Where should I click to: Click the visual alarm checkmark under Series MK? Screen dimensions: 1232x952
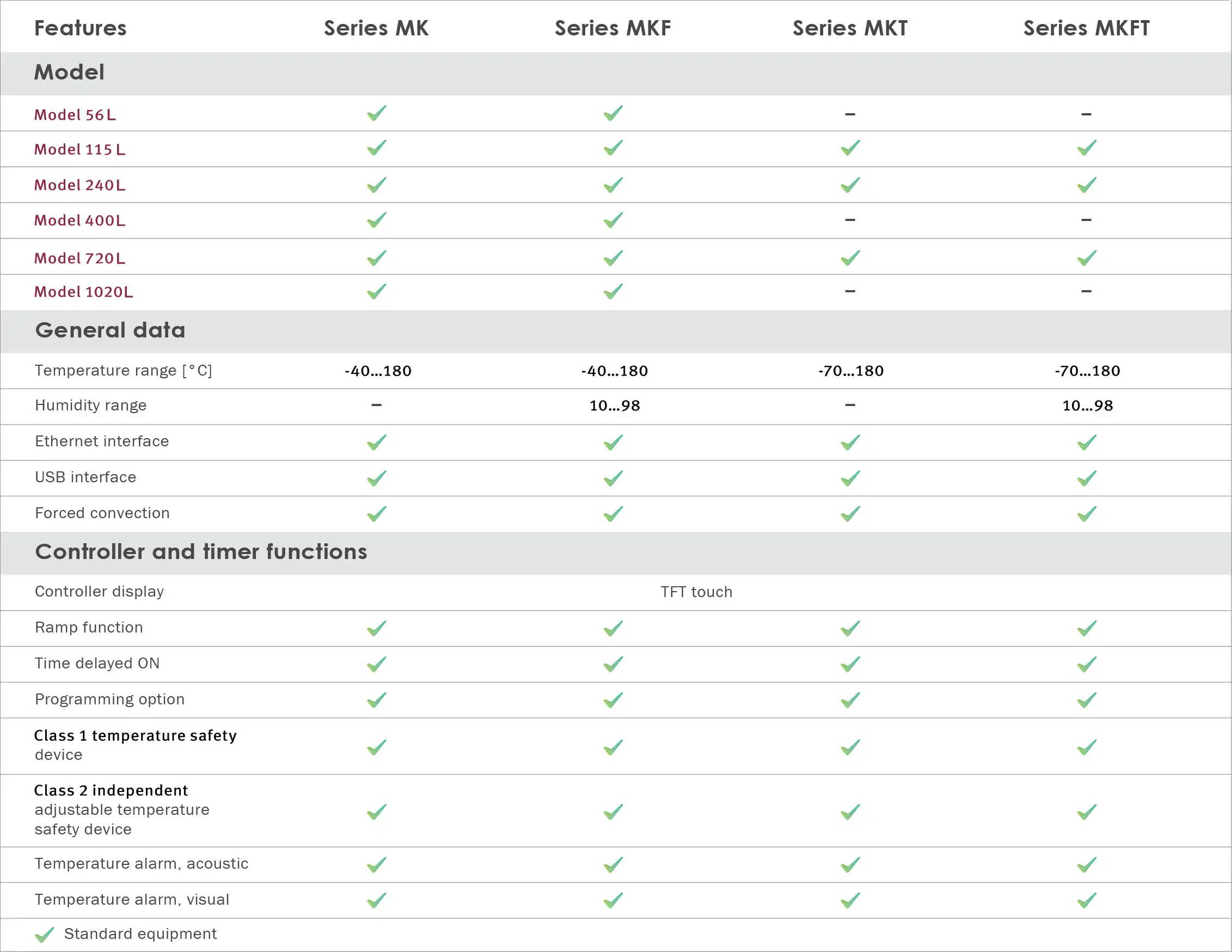(x=377, y=901)
